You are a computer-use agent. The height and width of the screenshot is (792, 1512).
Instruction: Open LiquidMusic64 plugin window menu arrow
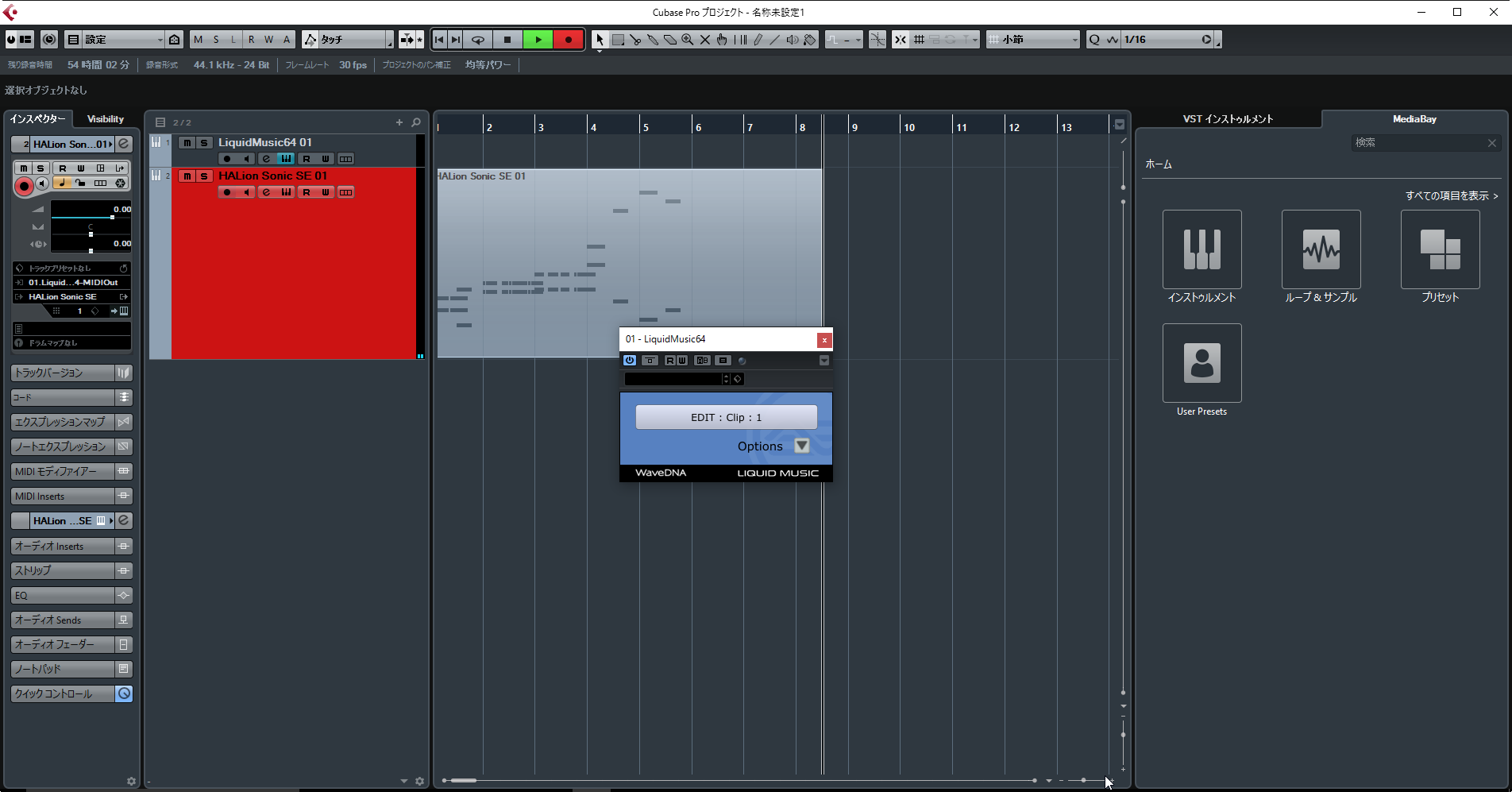coord(824,361)
